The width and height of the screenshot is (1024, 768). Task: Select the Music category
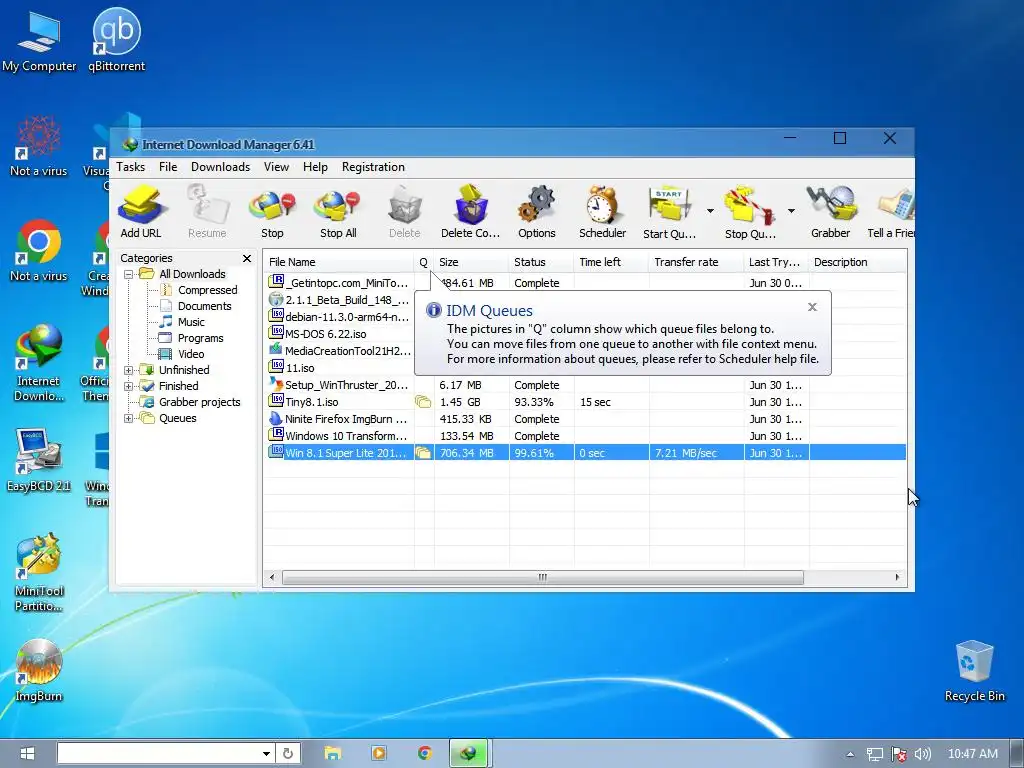[191, 322]
